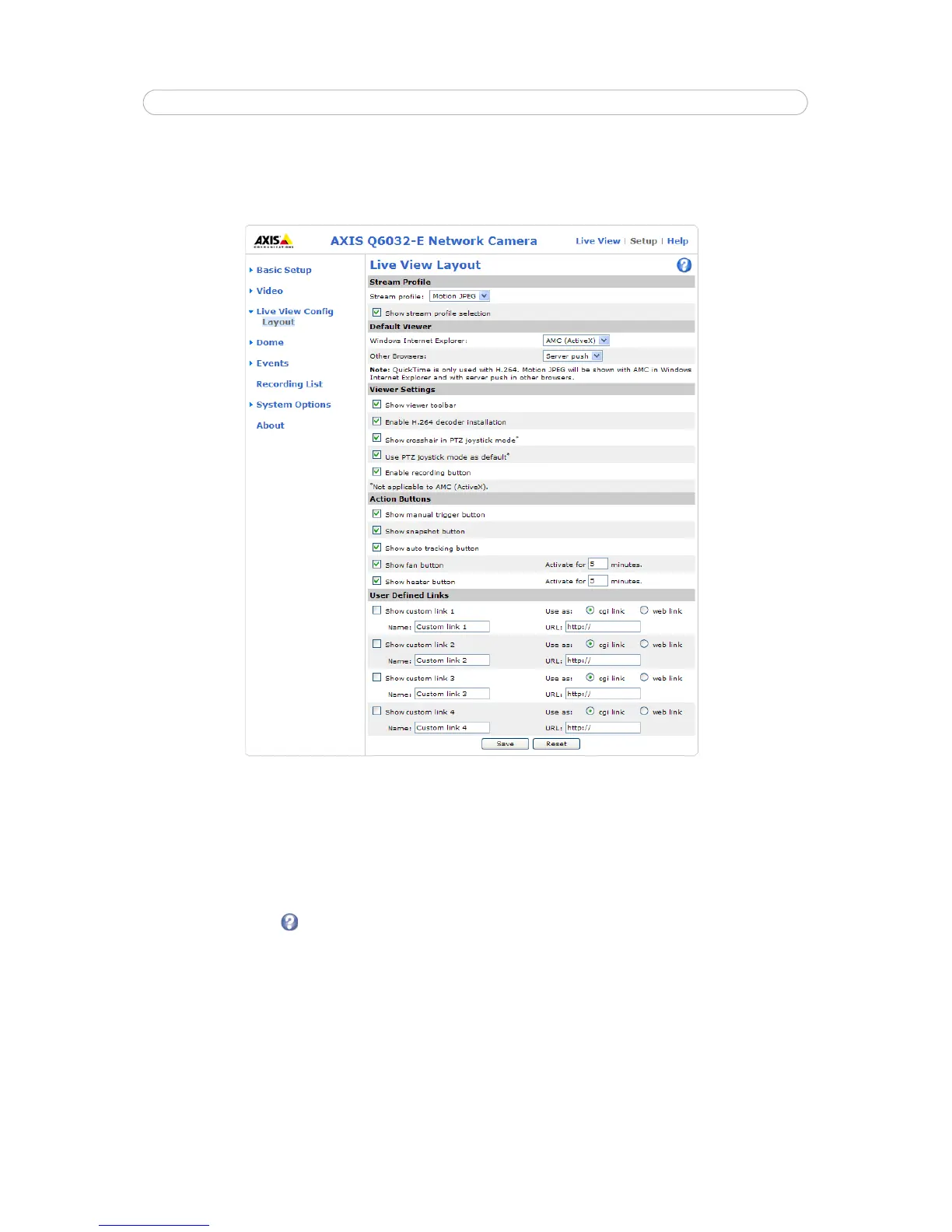Click the Default Viewer section header
The image size is (952, 1232).
coord(531,327)
